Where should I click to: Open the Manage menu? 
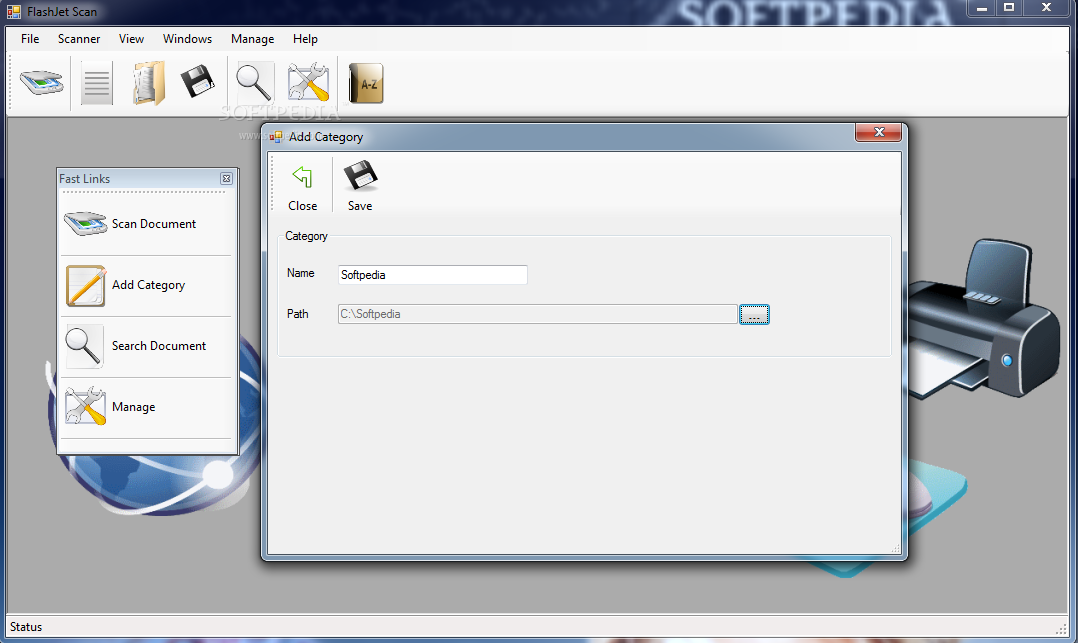(x=252, y=39)
